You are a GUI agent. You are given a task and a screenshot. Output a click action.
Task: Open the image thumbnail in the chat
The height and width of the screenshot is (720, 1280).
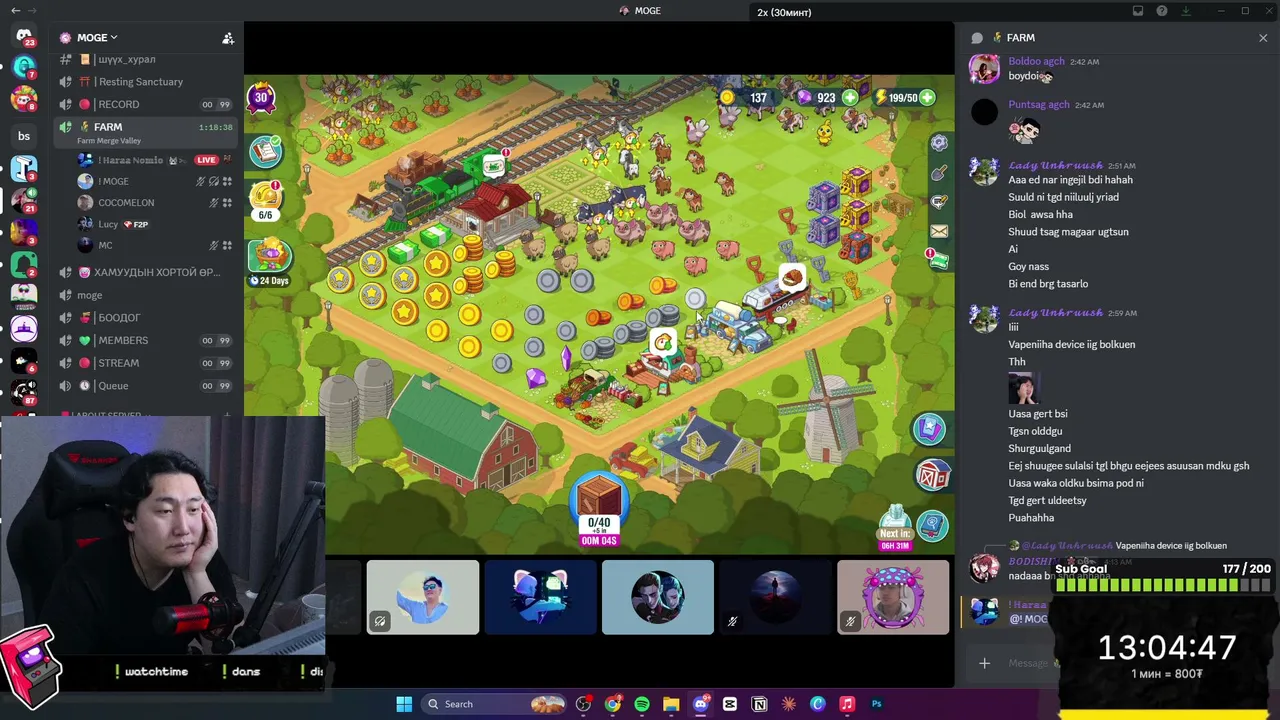1024,388
